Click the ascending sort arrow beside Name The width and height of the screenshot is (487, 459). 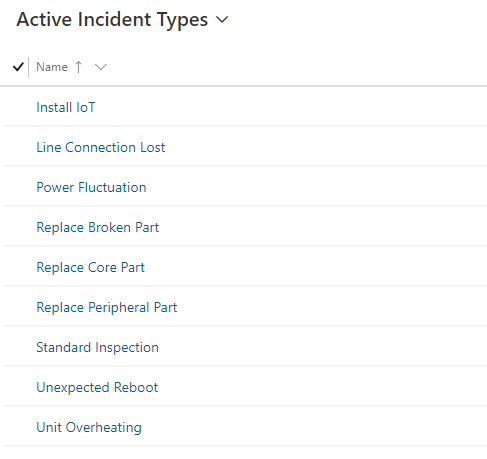coord(78,67)
